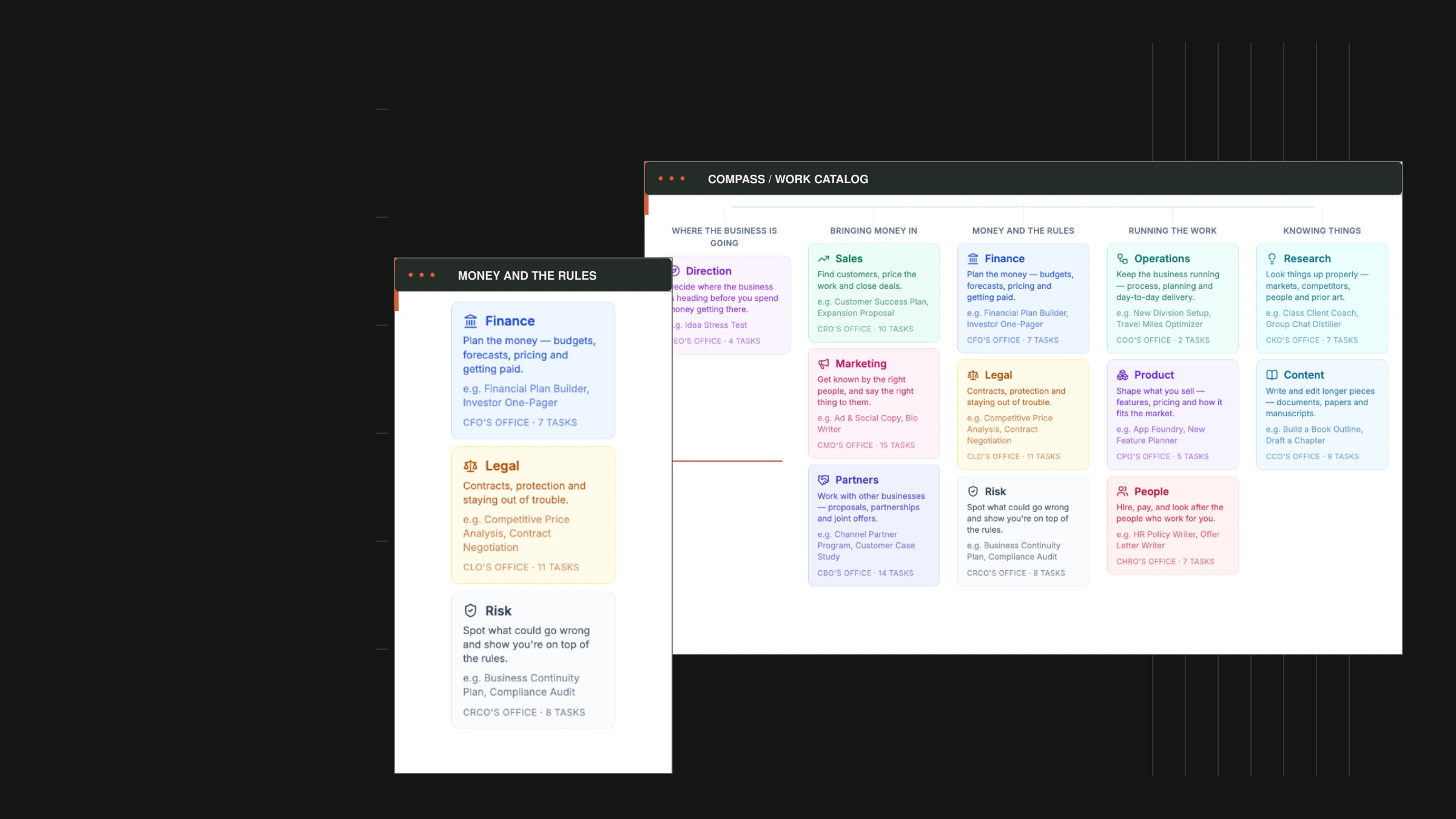Click the Legal scales icon in Money and the Rules window
This screenshot has height=819, width=1456.
(470, 466)
